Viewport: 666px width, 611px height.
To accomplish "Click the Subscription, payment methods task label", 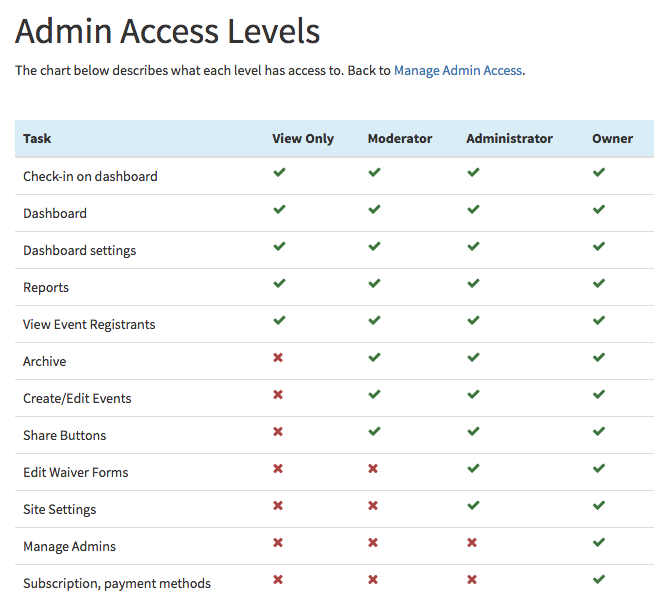I will click(x=117, y=583).
